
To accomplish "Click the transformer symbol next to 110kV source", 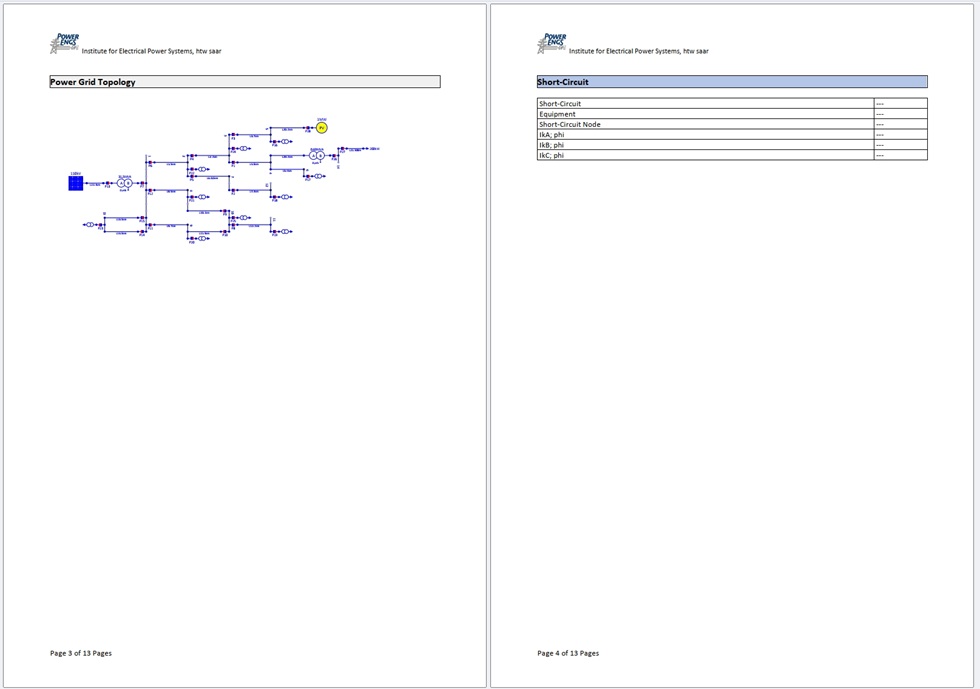I will 125,183.
